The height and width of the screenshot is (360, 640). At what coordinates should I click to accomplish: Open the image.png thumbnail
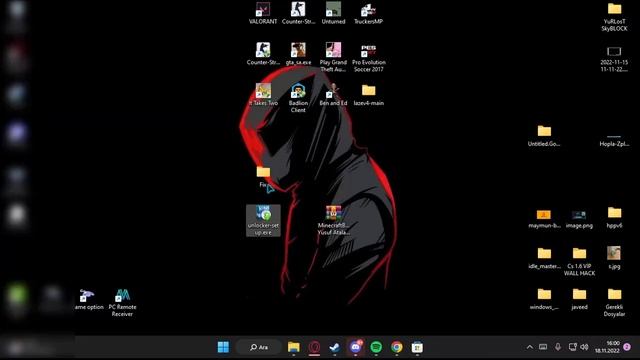click(579, 218)
